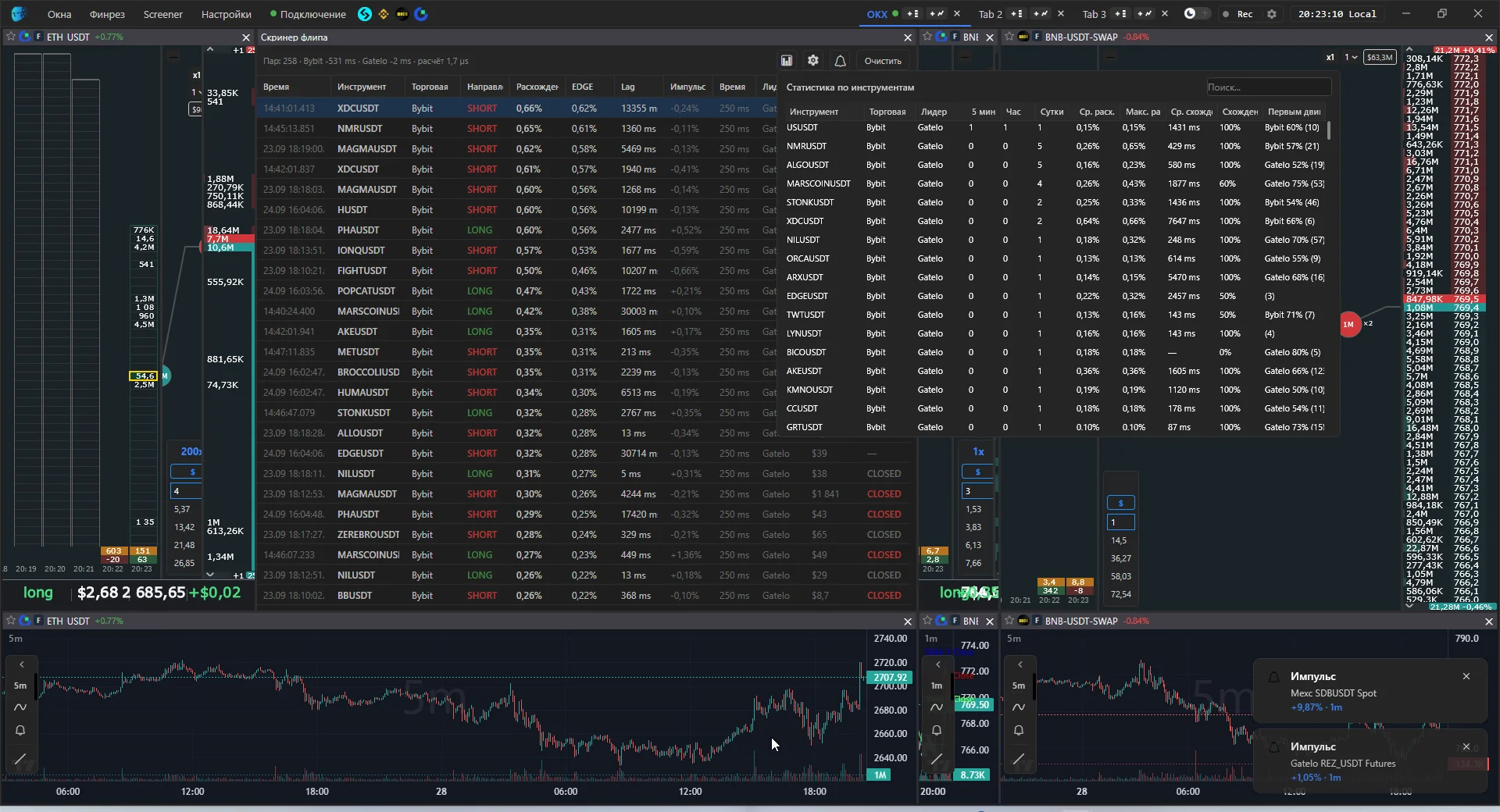Image resolution: width=1500 pixels, height=812 pixels.
Task: Toggle dark/light theme switch
Action: coord(1196,14)
